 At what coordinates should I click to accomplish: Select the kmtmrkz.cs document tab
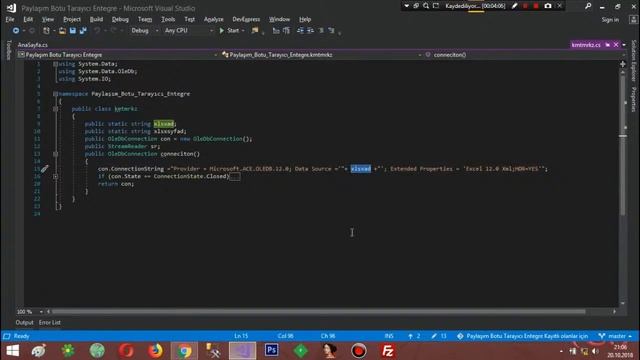pos(586,45)
